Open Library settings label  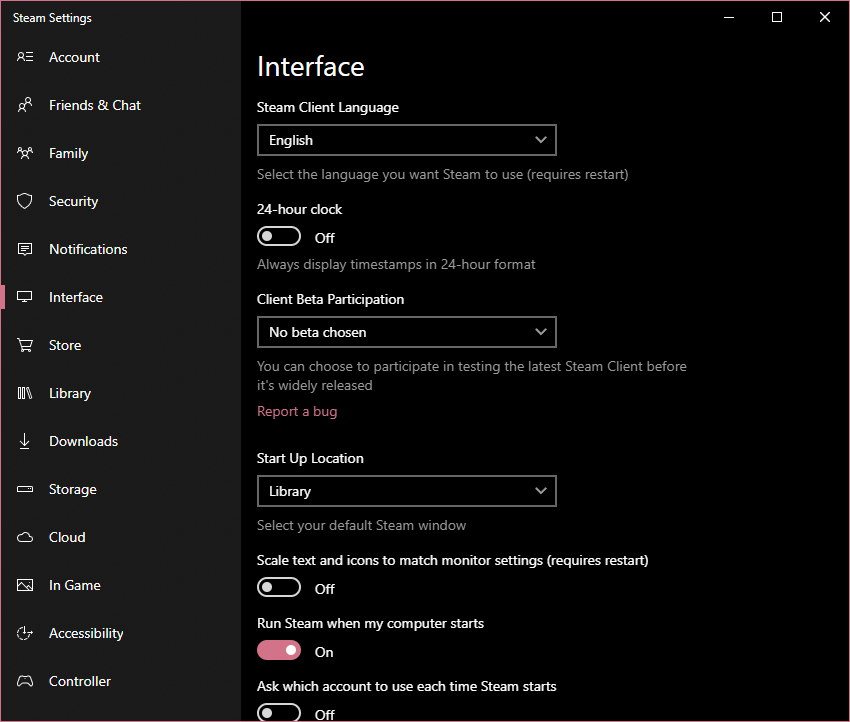(x=70, y=394)
